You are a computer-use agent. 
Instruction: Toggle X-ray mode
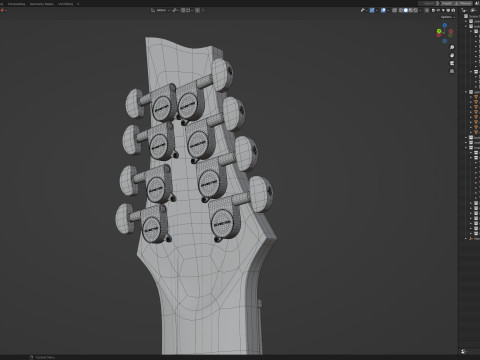[395, 10]
